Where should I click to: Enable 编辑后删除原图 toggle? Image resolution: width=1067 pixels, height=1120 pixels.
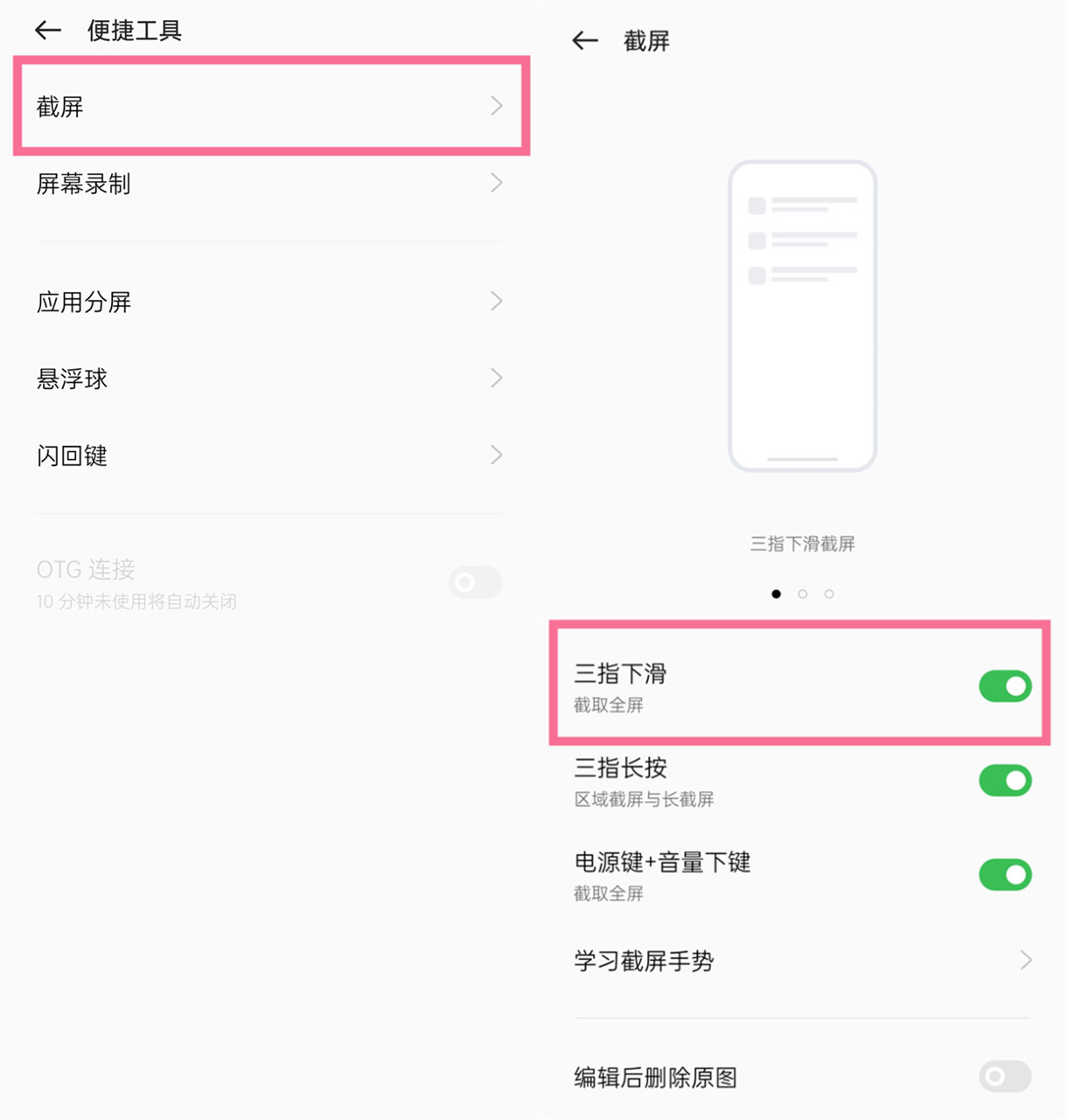[1005, 1076]
